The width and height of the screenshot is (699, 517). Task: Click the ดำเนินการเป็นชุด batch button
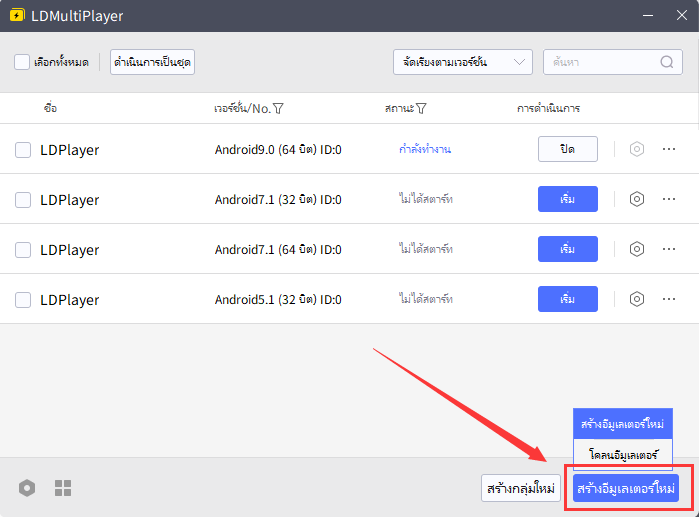(x=152, y=62)
